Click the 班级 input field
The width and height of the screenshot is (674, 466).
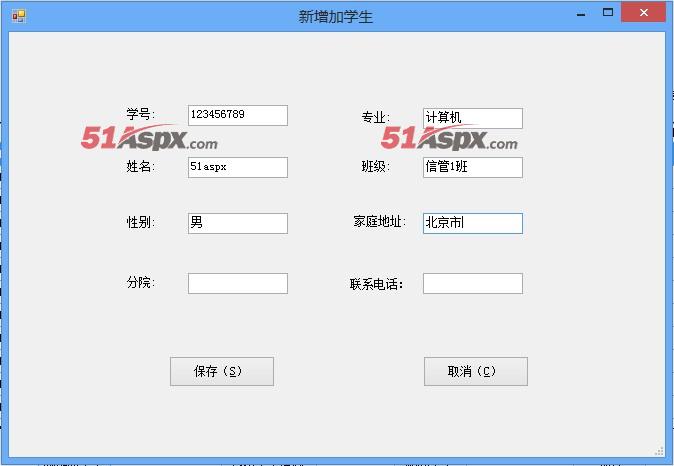point(473,167)
